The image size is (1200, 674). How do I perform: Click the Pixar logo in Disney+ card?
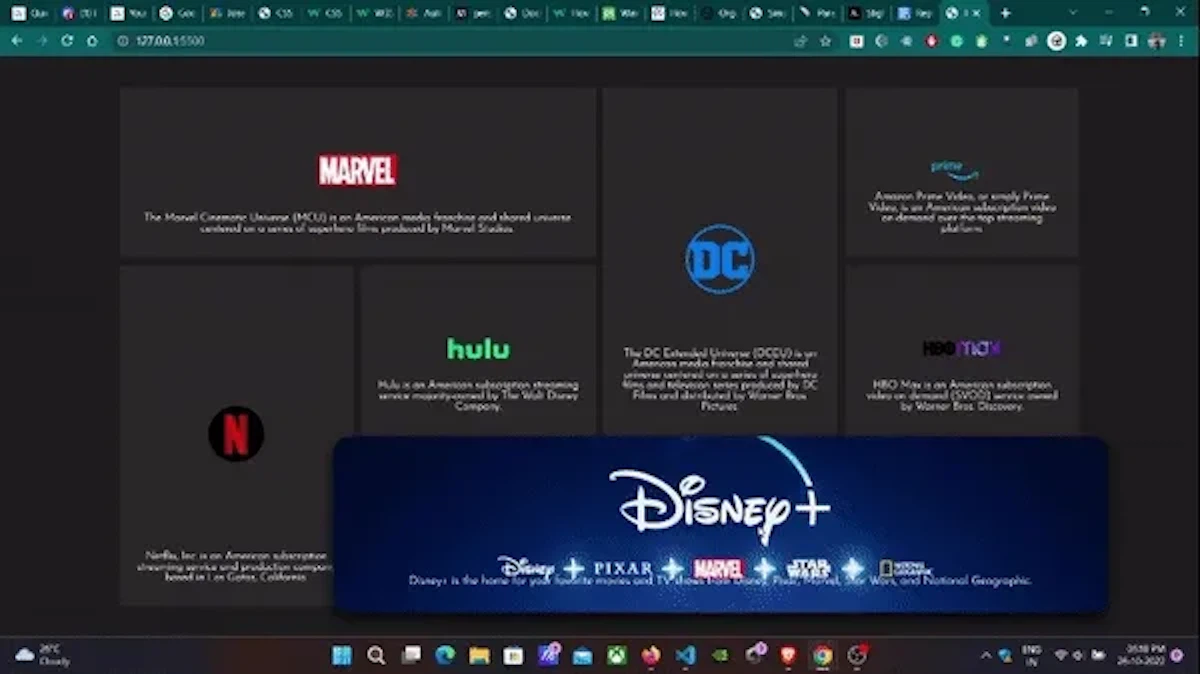click(x=623, y=568)
